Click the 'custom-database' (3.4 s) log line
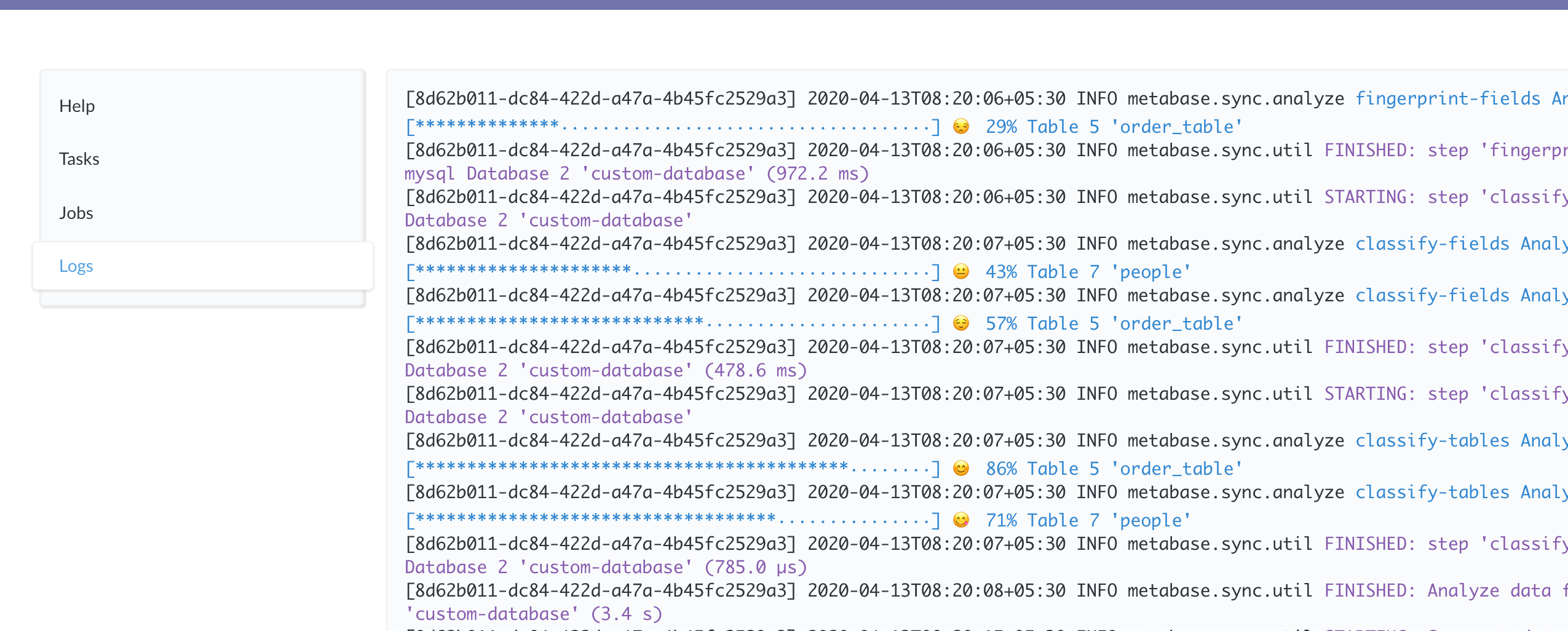 [x=533, y=614]
